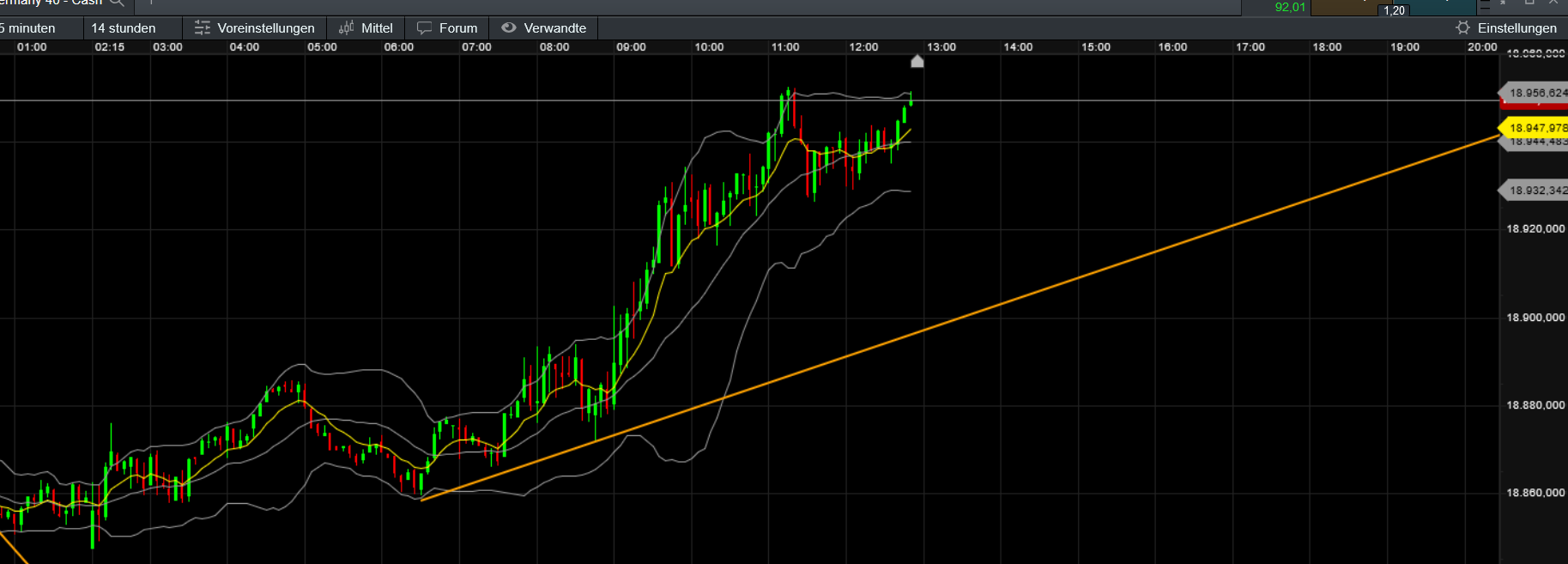Click the grey 18.944,483 price label
Screen dimensions: 1568x564
pyautogui.click(x=1535, y=143)
